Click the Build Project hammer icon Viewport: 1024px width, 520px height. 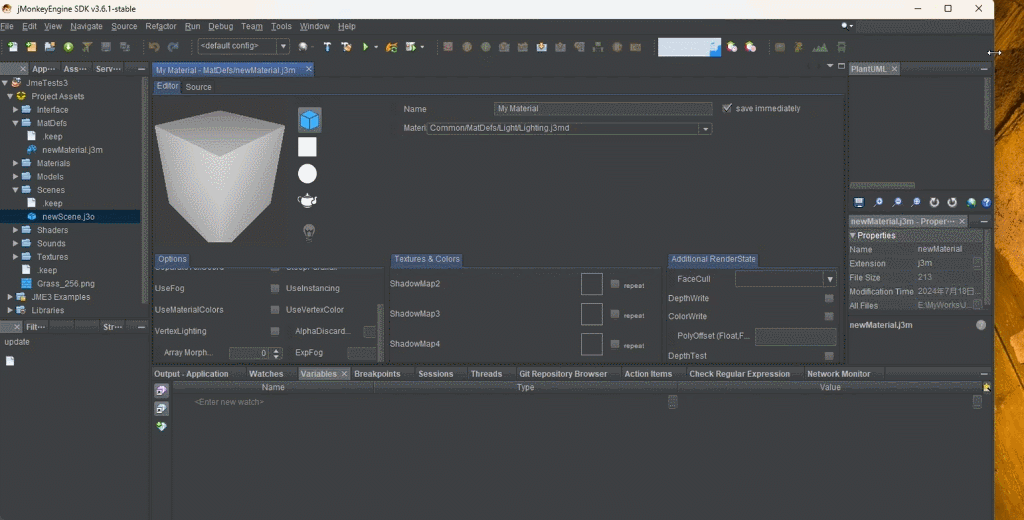coord(327,47)
